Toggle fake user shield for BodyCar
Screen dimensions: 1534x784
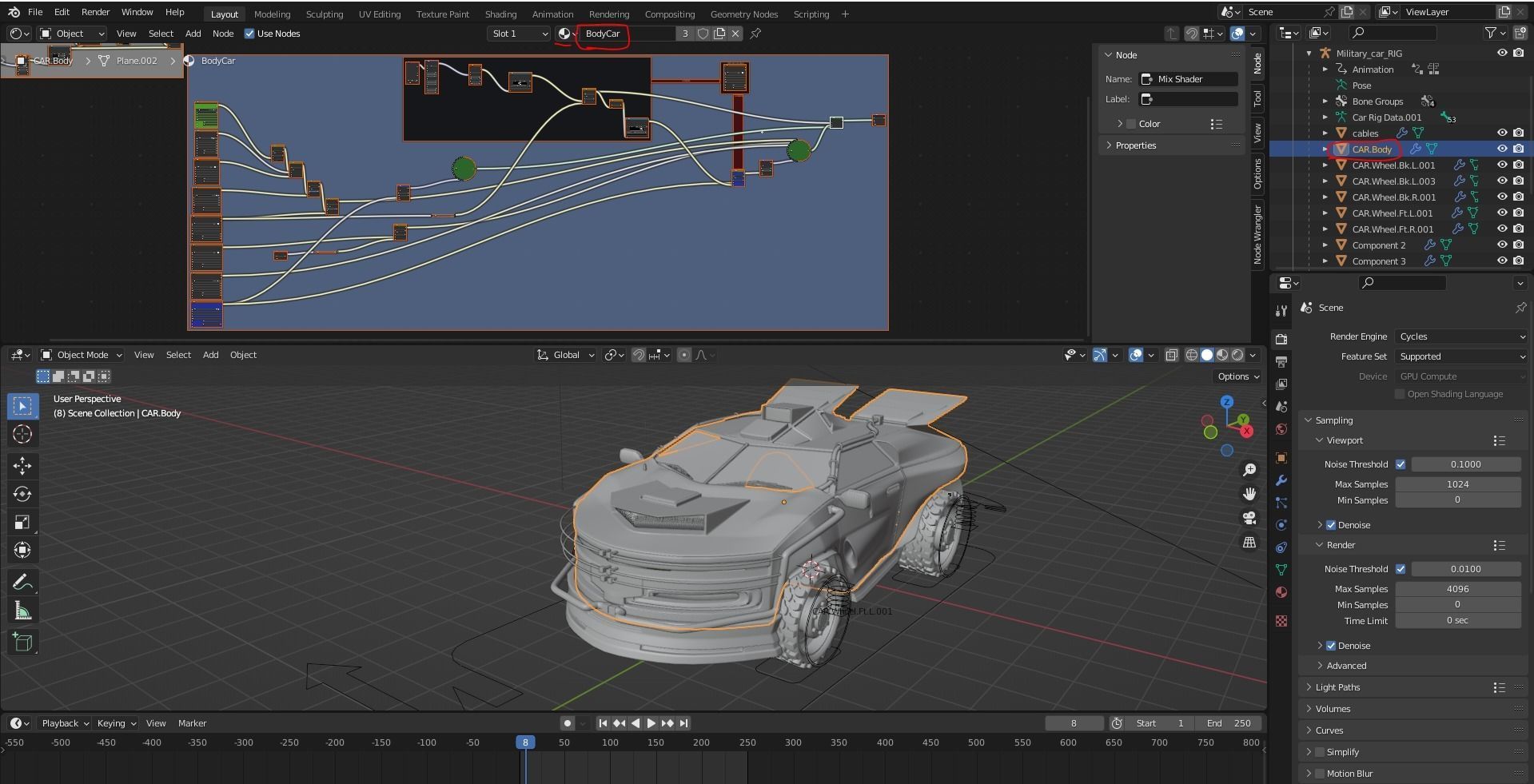coord(703,34)
